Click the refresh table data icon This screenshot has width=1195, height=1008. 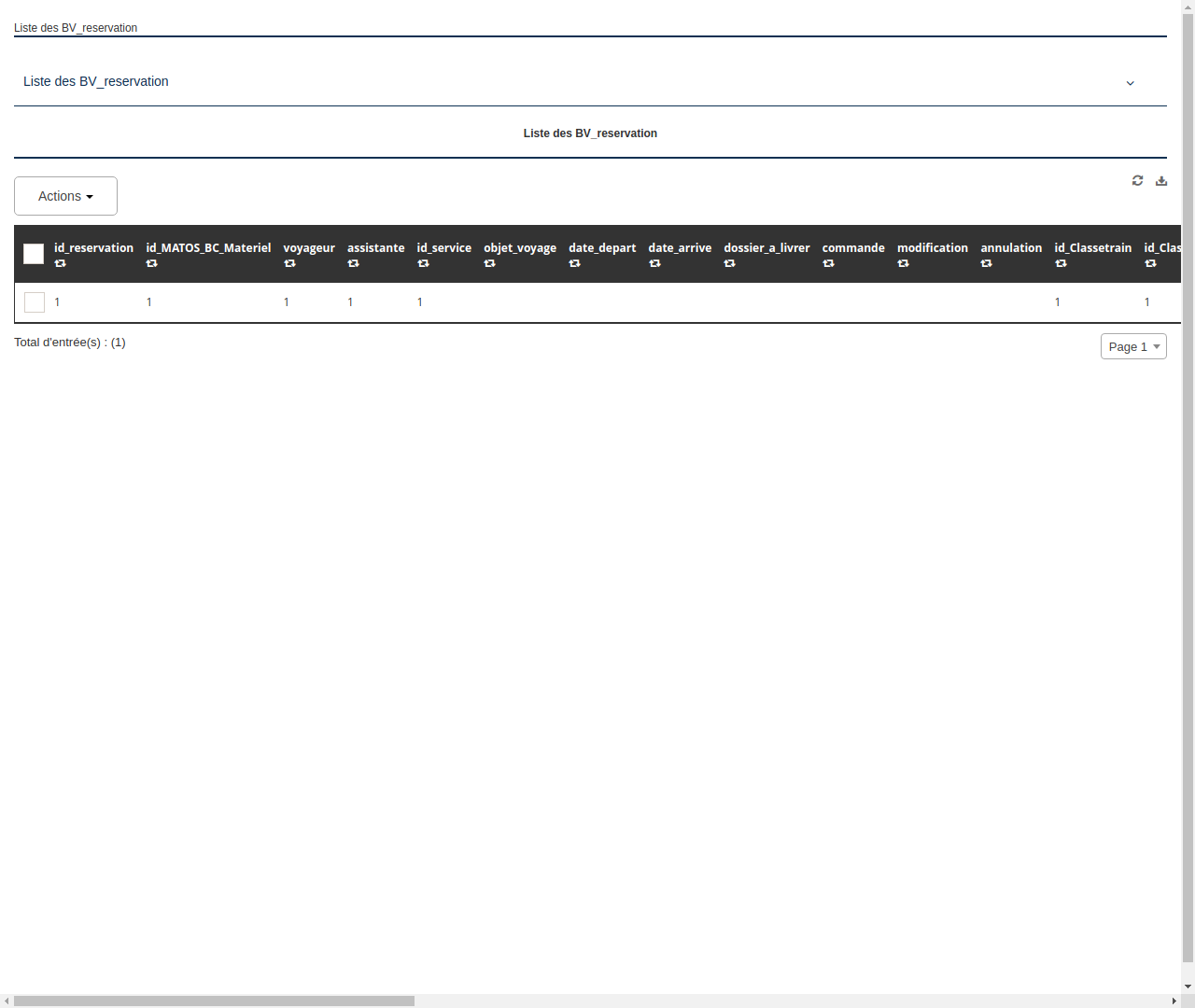pyautogui.click(x=1137, y=180)
